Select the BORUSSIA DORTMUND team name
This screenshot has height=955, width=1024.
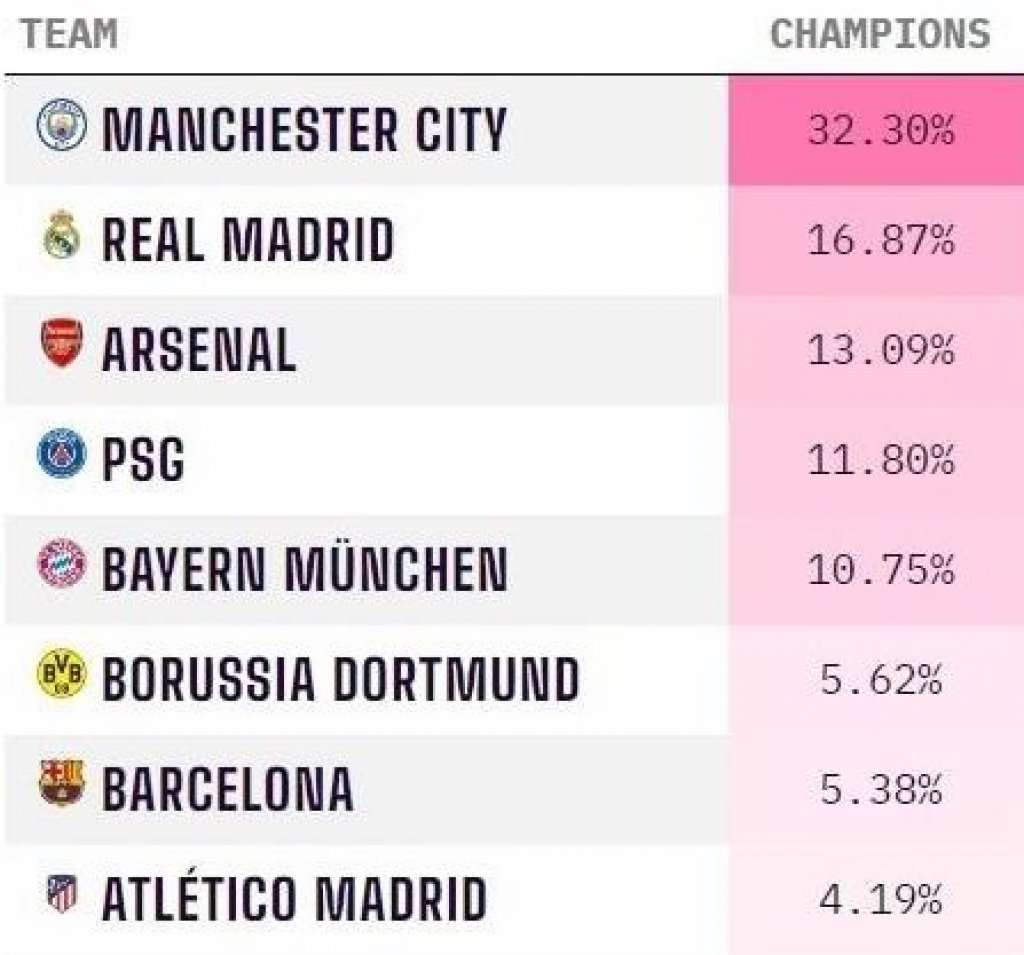coord(341,679)
